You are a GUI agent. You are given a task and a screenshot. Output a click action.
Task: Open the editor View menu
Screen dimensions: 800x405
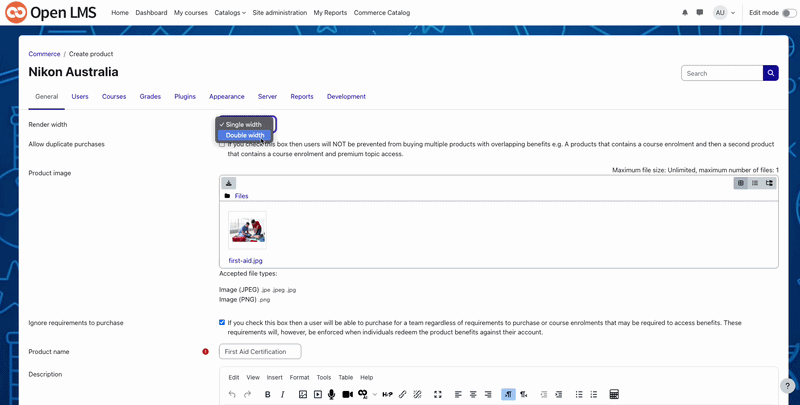point(253,377)
